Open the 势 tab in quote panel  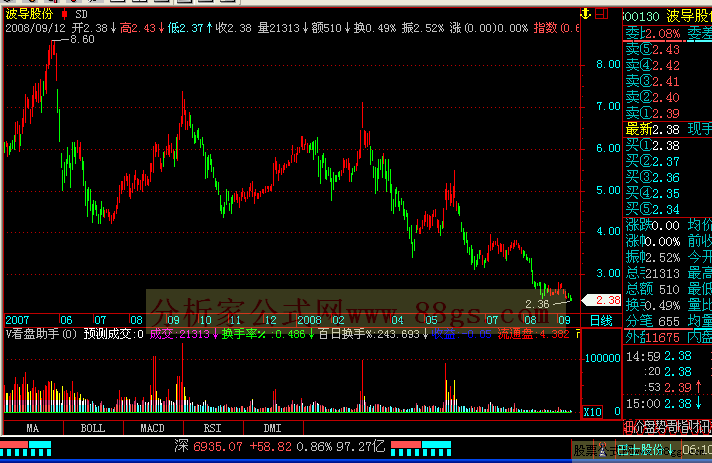pos(660,427)
